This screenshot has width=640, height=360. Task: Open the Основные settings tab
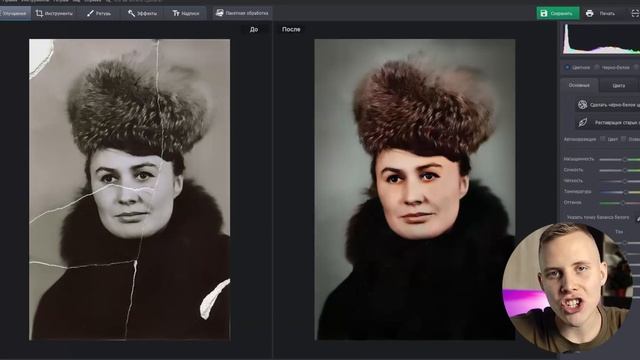point(579,85)
